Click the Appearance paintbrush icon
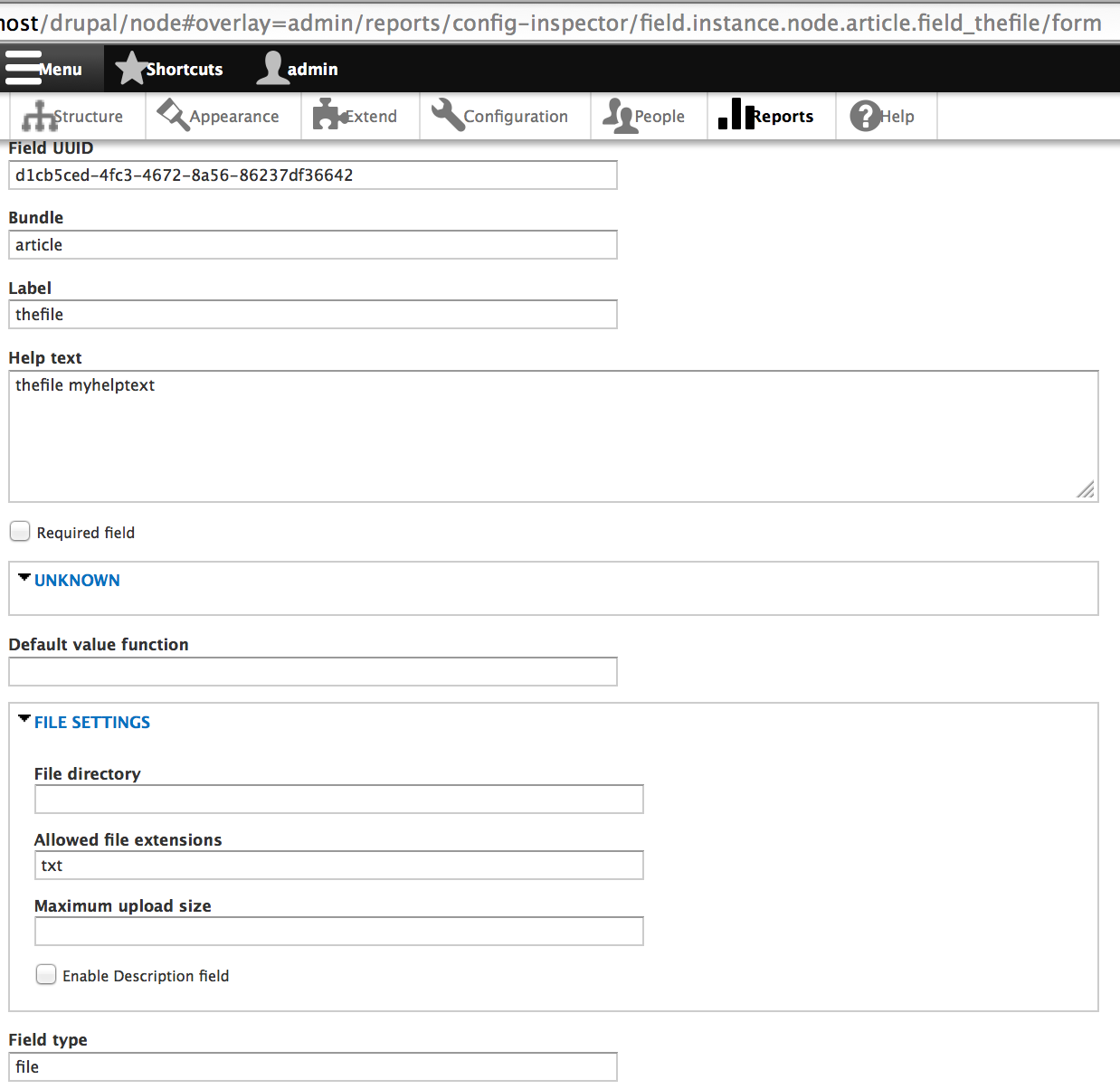Viewport: 1120px width, 1089px height. coord(174,116)
